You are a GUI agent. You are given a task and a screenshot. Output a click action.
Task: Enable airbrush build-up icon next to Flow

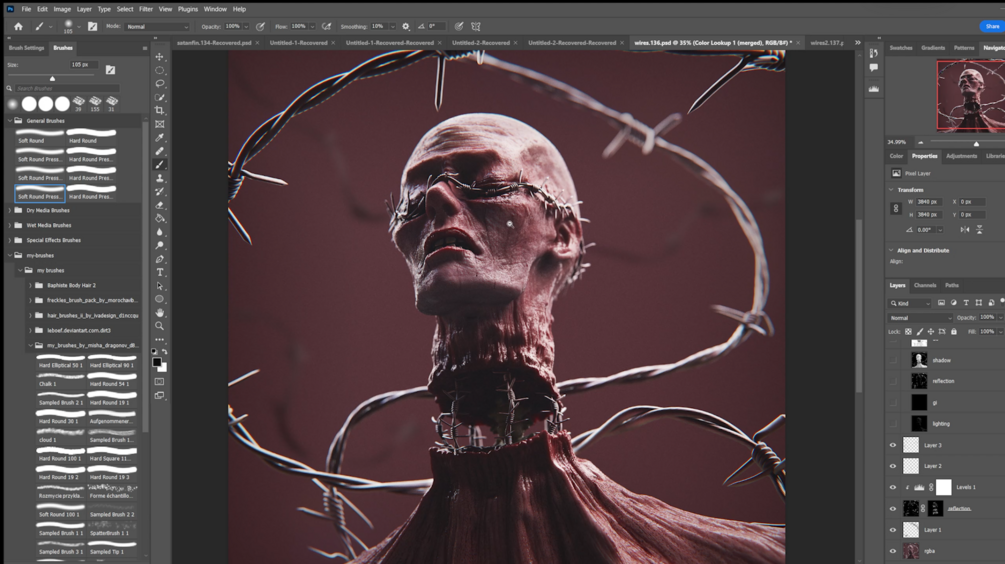pos(326,26)
